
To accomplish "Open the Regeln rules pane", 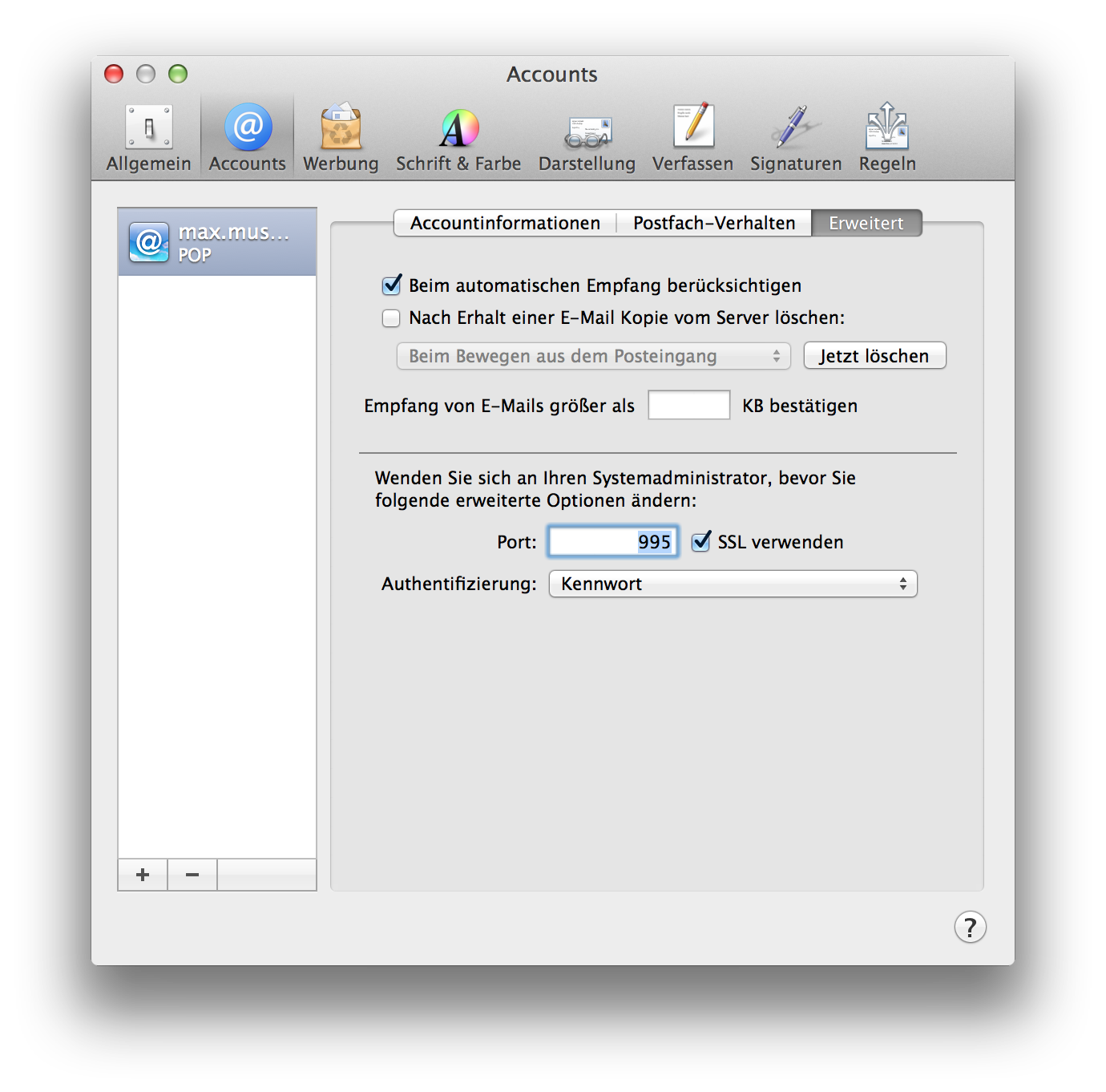I will 887,138.
